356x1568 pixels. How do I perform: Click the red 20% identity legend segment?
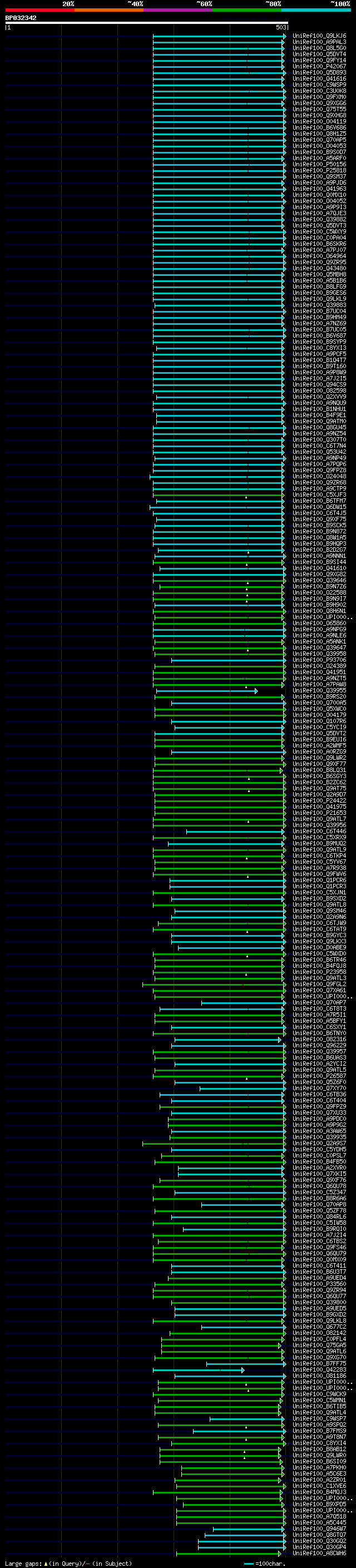tap(39, 10)
